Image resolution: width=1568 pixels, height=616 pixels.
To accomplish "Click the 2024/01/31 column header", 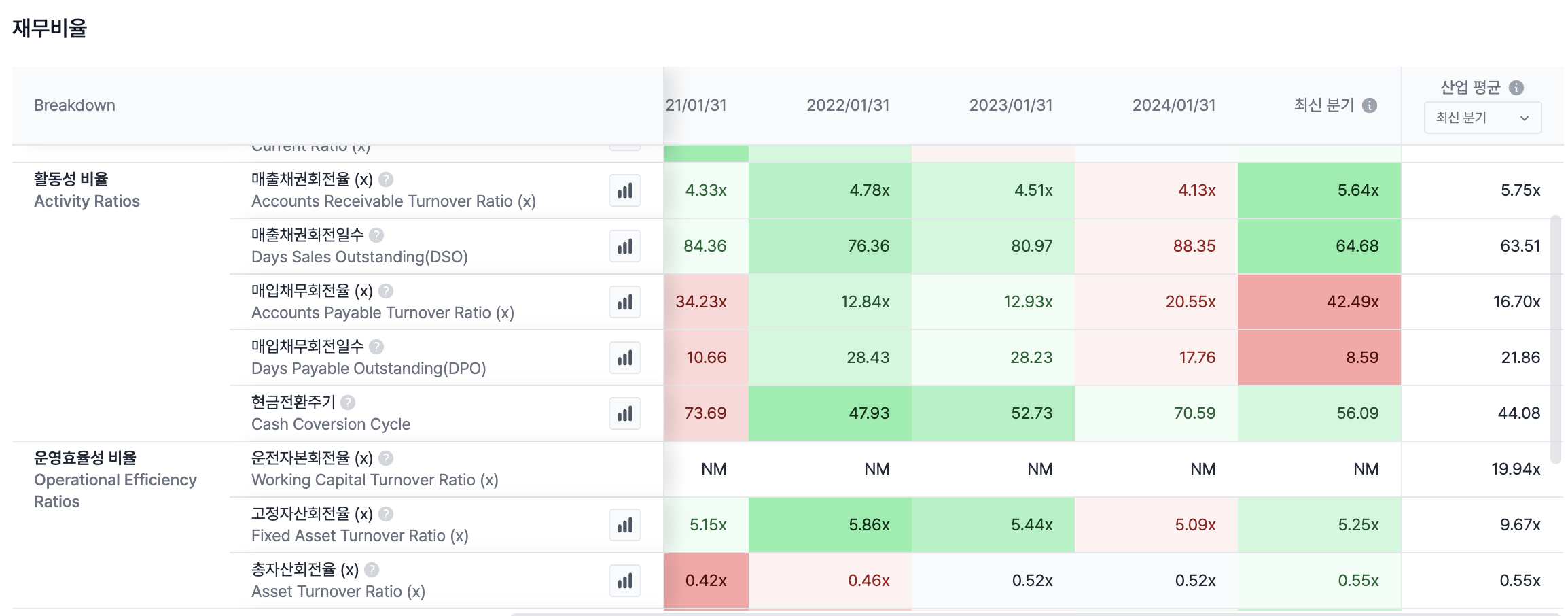I will click(x=1173, y=105).
